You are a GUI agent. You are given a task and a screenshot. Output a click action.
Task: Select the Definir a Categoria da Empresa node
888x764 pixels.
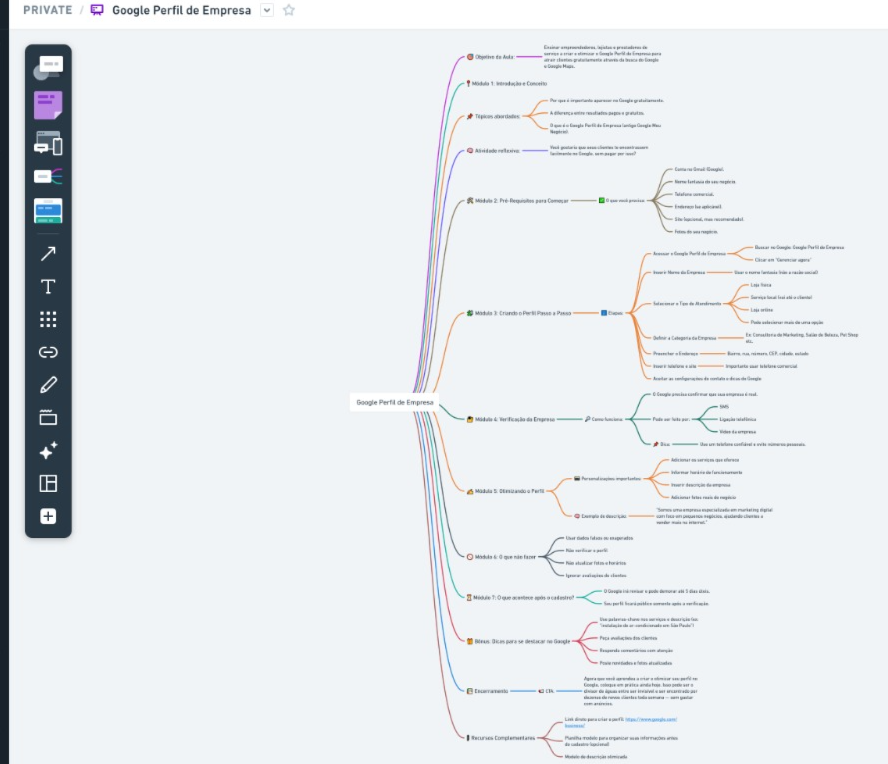pos(685,339)
